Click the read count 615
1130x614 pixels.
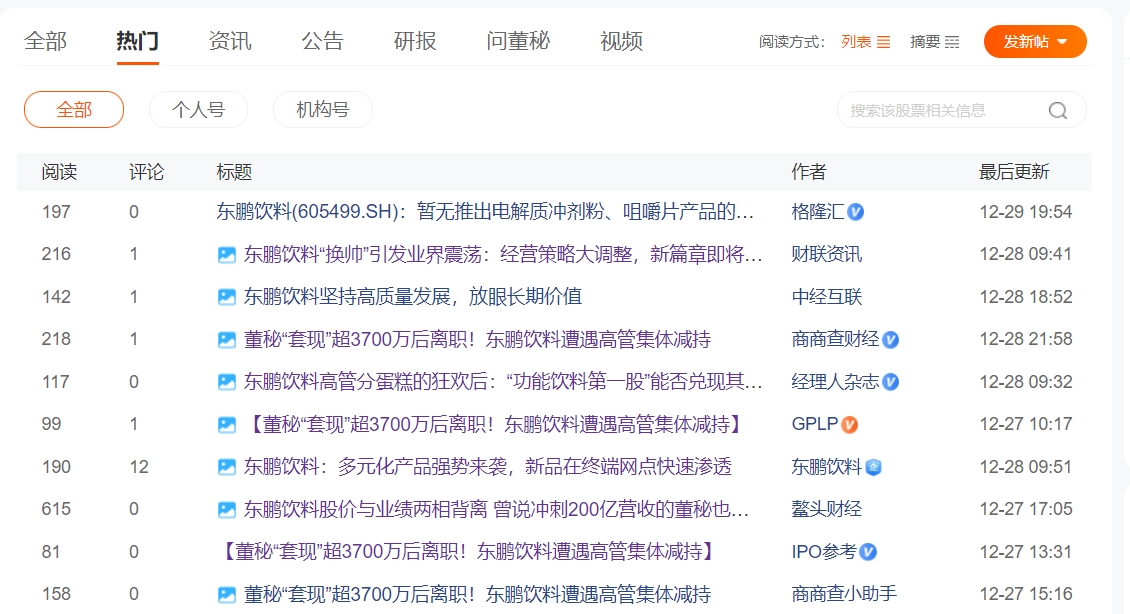point(56,510)
